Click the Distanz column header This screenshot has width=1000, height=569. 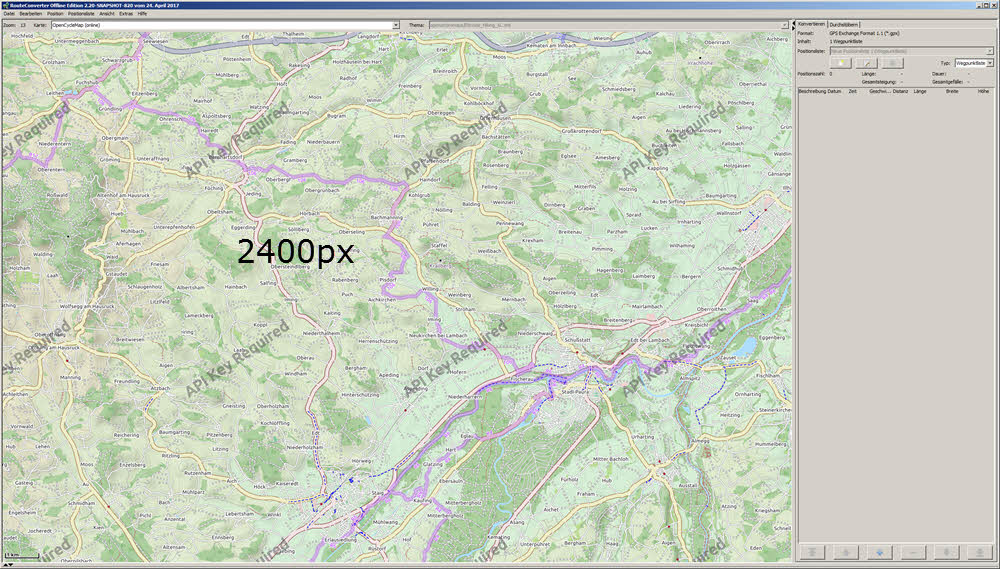tap(900, 91)
